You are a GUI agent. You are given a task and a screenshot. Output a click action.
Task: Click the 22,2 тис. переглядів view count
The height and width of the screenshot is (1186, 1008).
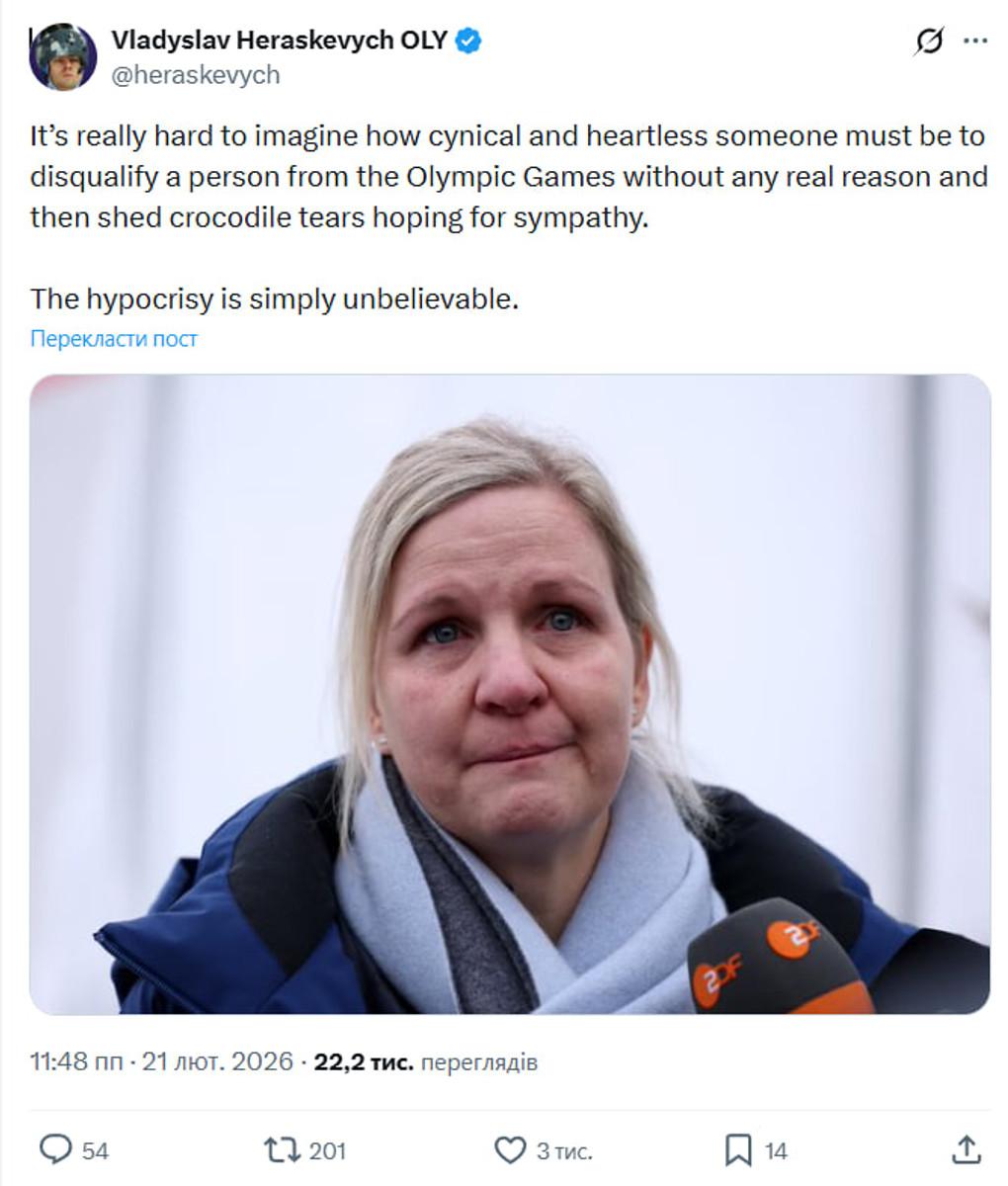426,1062
